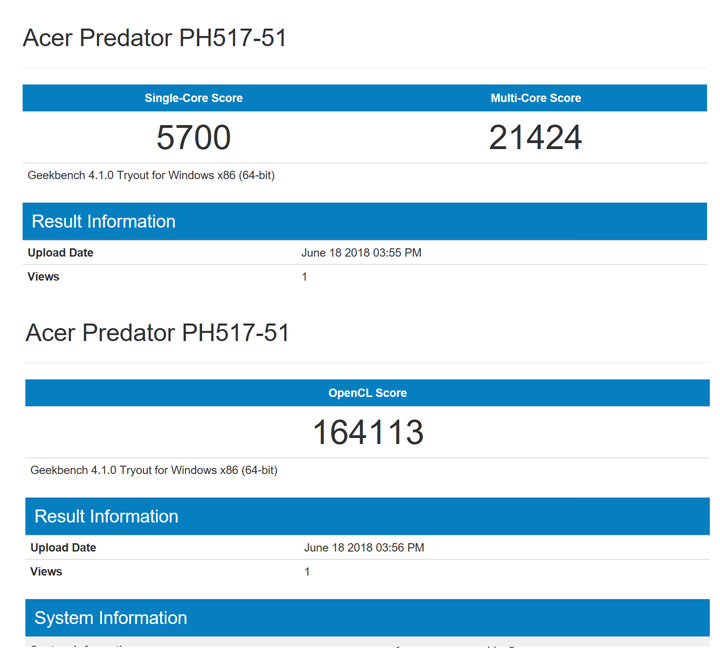The height and width of the screenshot is (648, 720).
Task: Click Result Information header below the OpenCL score
Action: point(106,516)
